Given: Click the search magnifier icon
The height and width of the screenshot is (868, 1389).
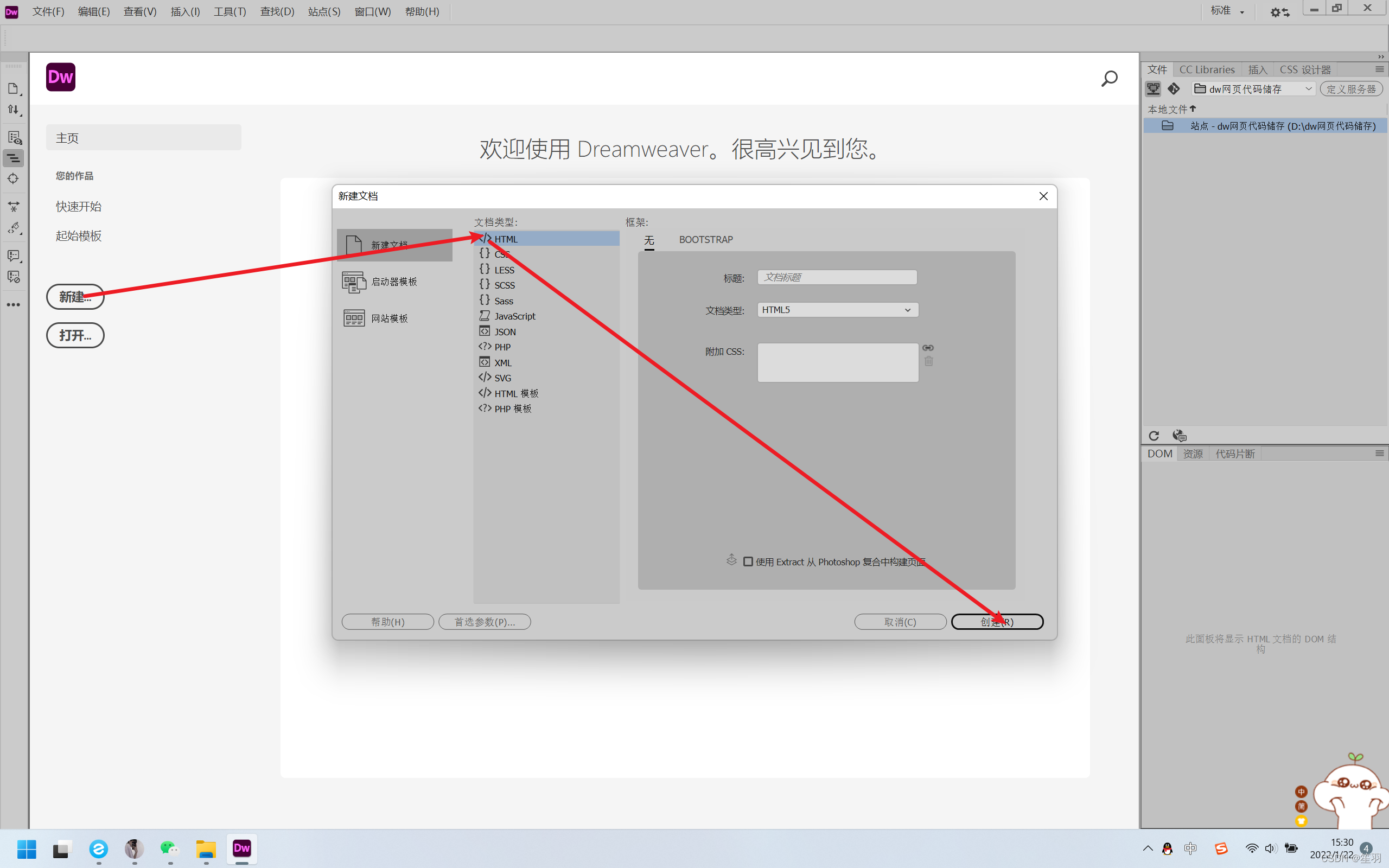Looking at the screenshot, I should coord(1109,78).
